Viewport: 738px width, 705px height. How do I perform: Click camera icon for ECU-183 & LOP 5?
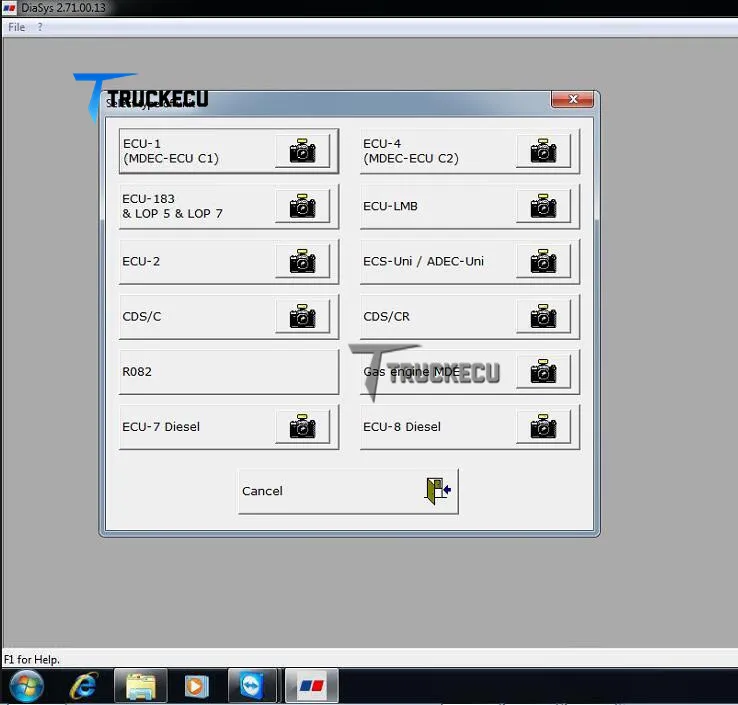coord(303,206)
